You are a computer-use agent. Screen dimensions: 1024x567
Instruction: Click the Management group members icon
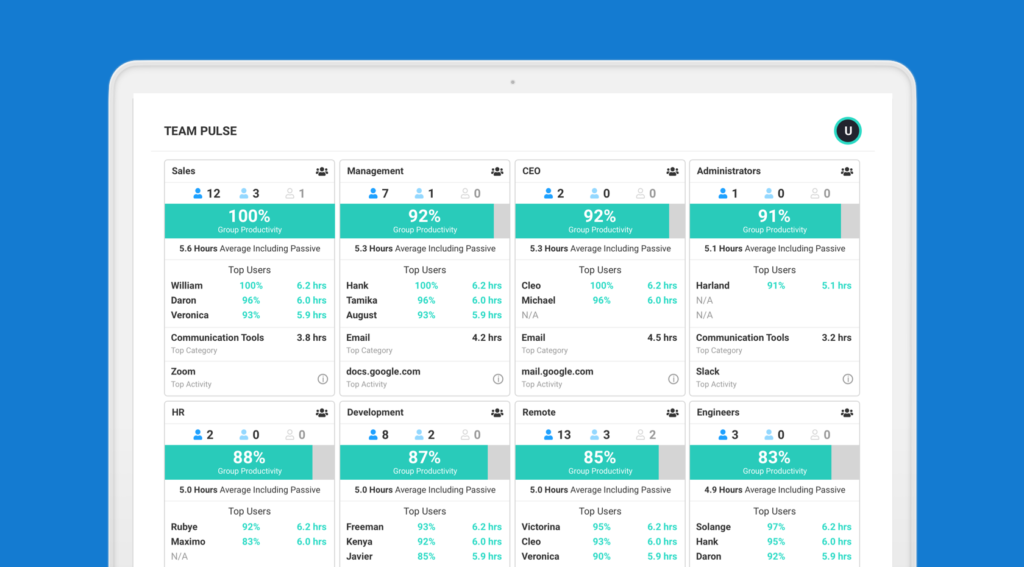[x=497, y=172]
